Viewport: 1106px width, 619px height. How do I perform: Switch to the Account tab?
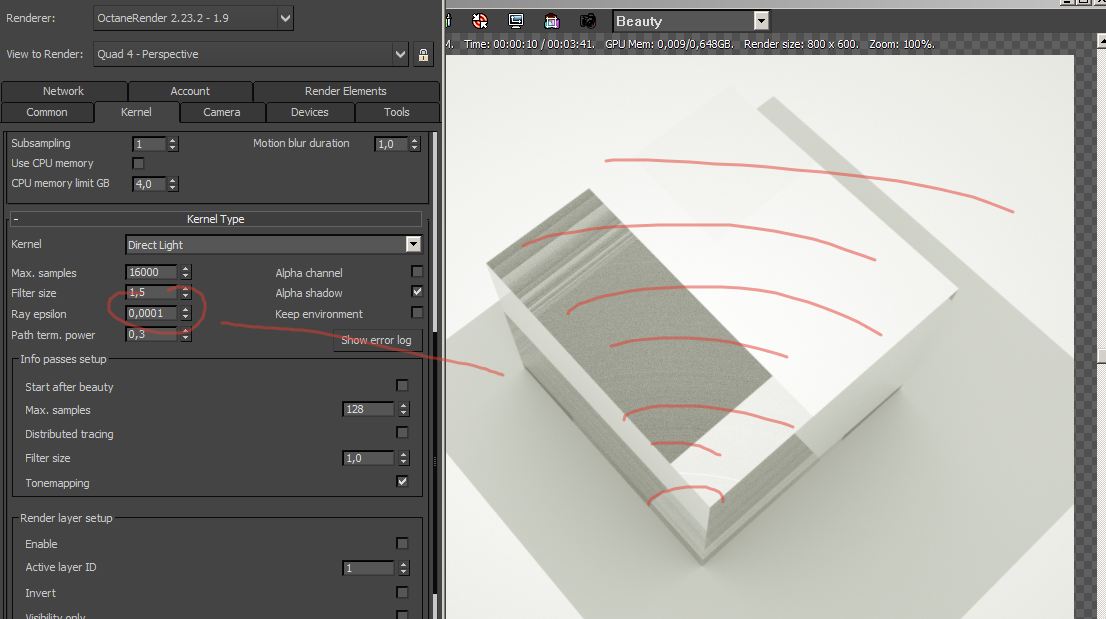[x=190, y=91]
